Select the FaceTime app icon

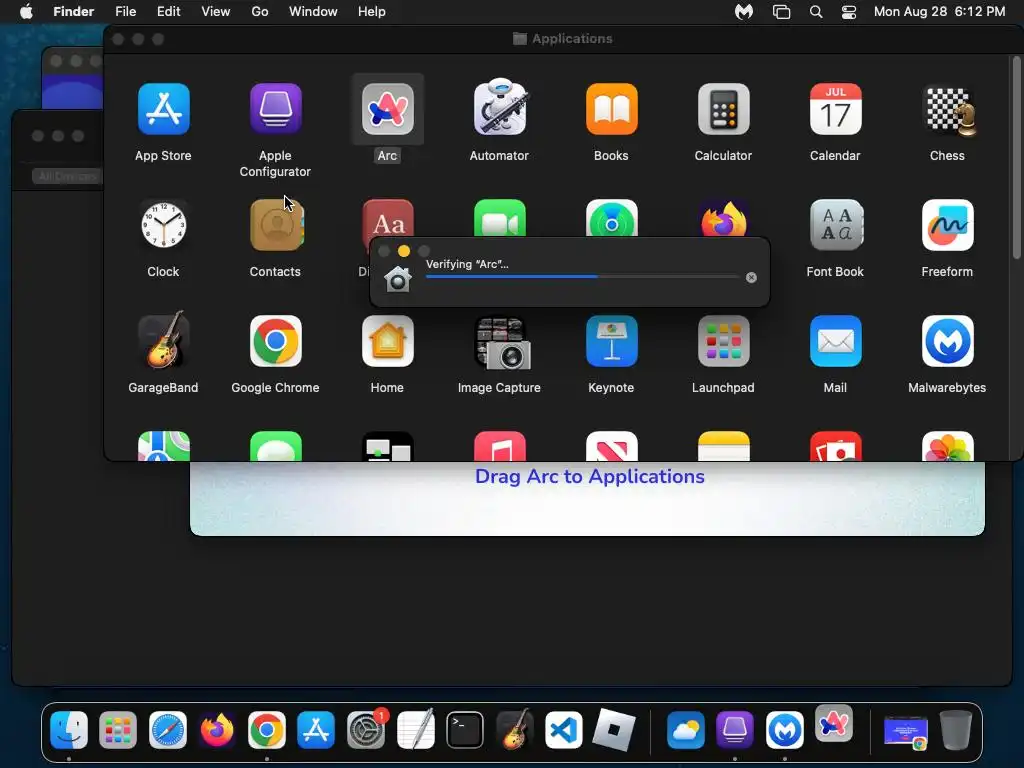(500, 218)
